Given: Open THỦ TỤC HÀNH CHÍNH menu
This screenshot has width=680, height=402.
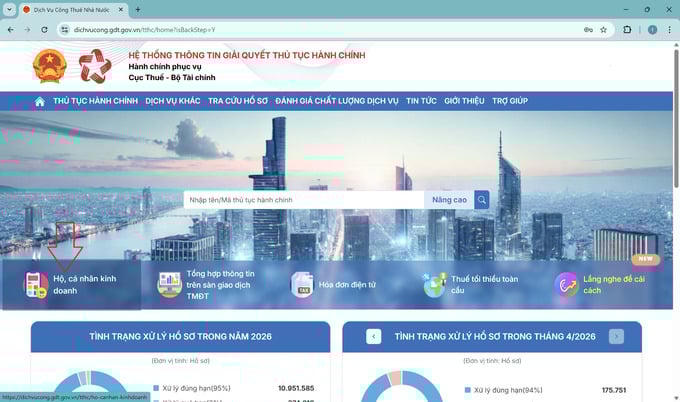Looking at the screenshot, I should (95, 101).
